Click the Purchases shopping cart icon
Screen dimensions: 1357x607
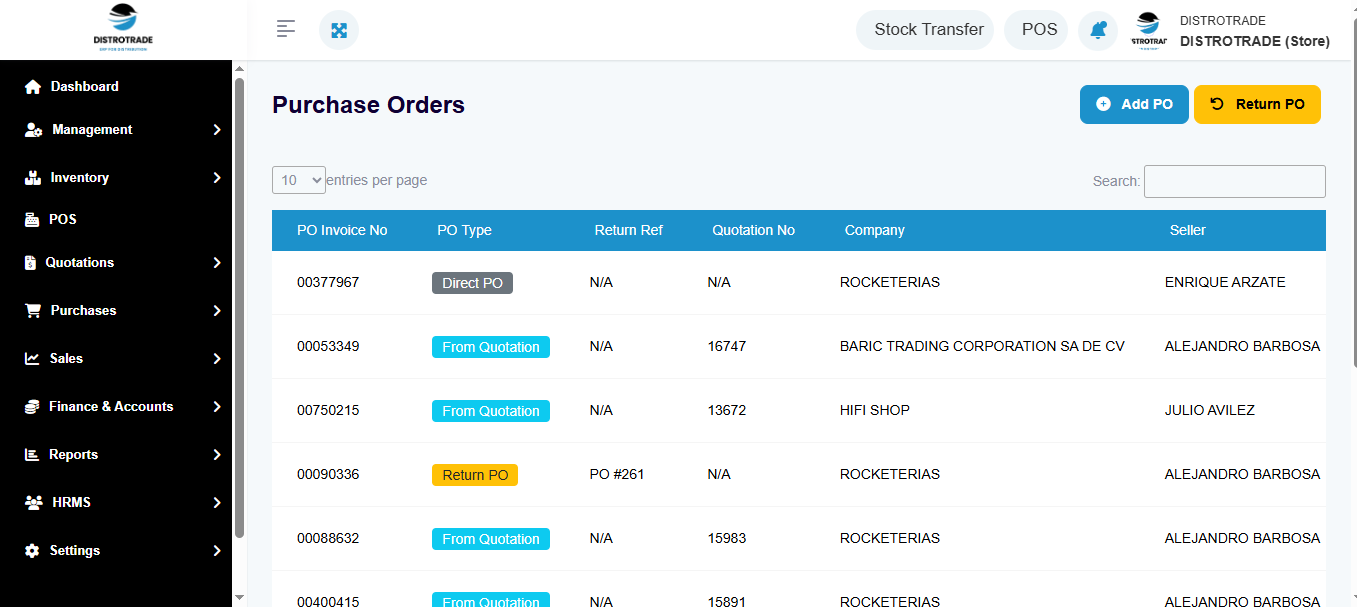click(x=33, y=311)
